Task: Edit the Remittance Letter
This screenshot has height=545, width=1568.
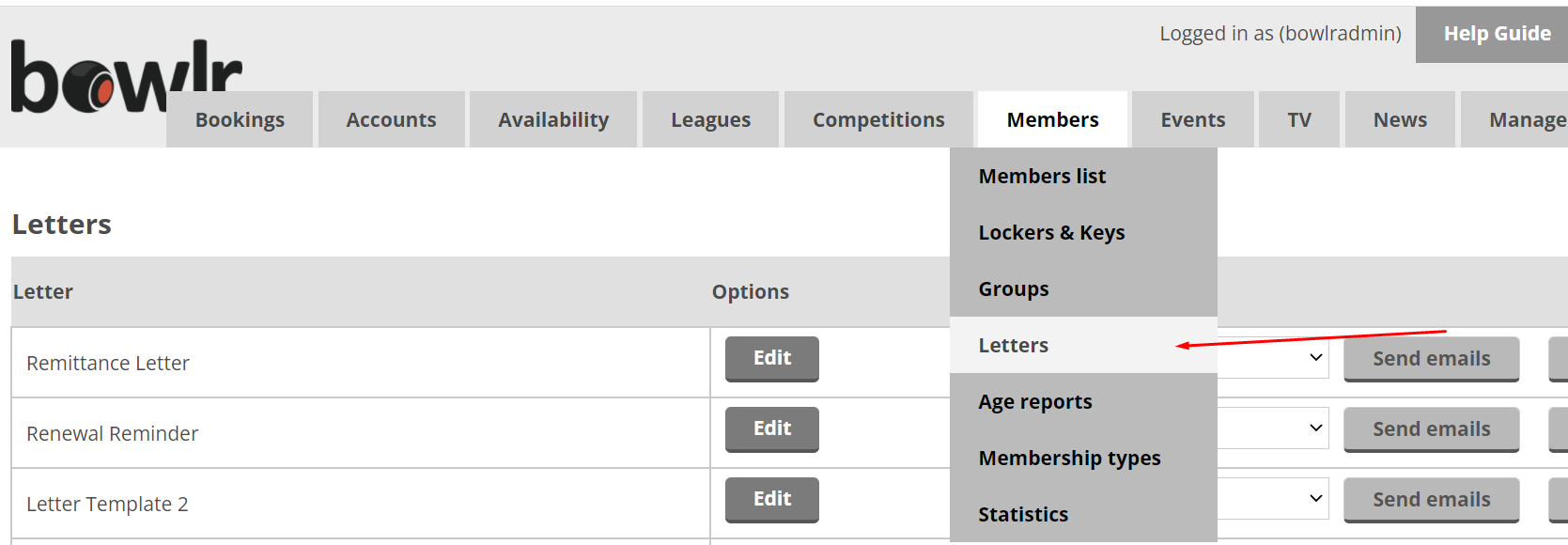Action: click(771, 358)
